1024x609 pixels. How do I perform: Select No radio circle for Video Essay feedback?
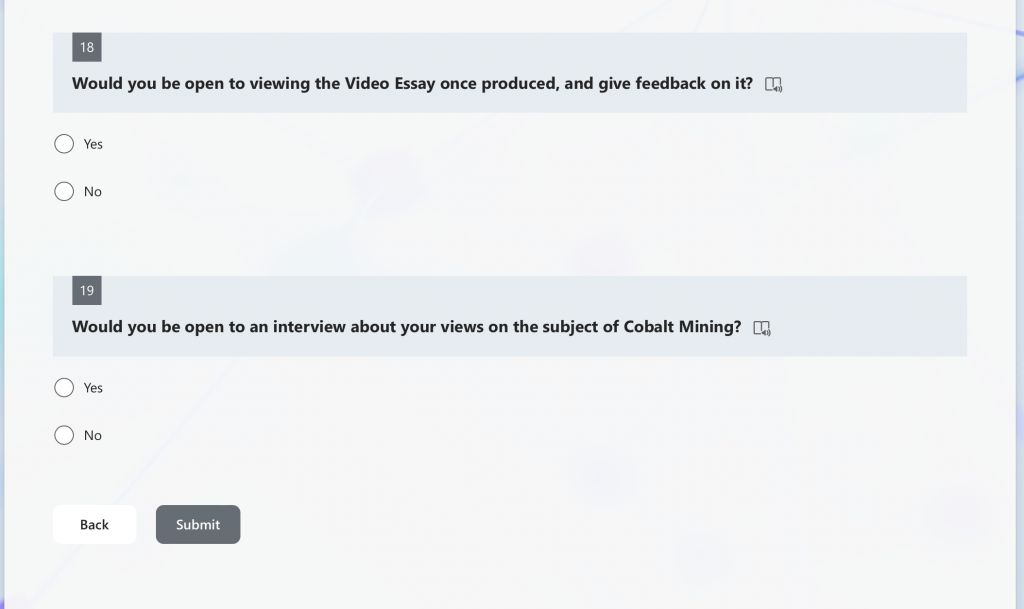[x=64, y=191]
